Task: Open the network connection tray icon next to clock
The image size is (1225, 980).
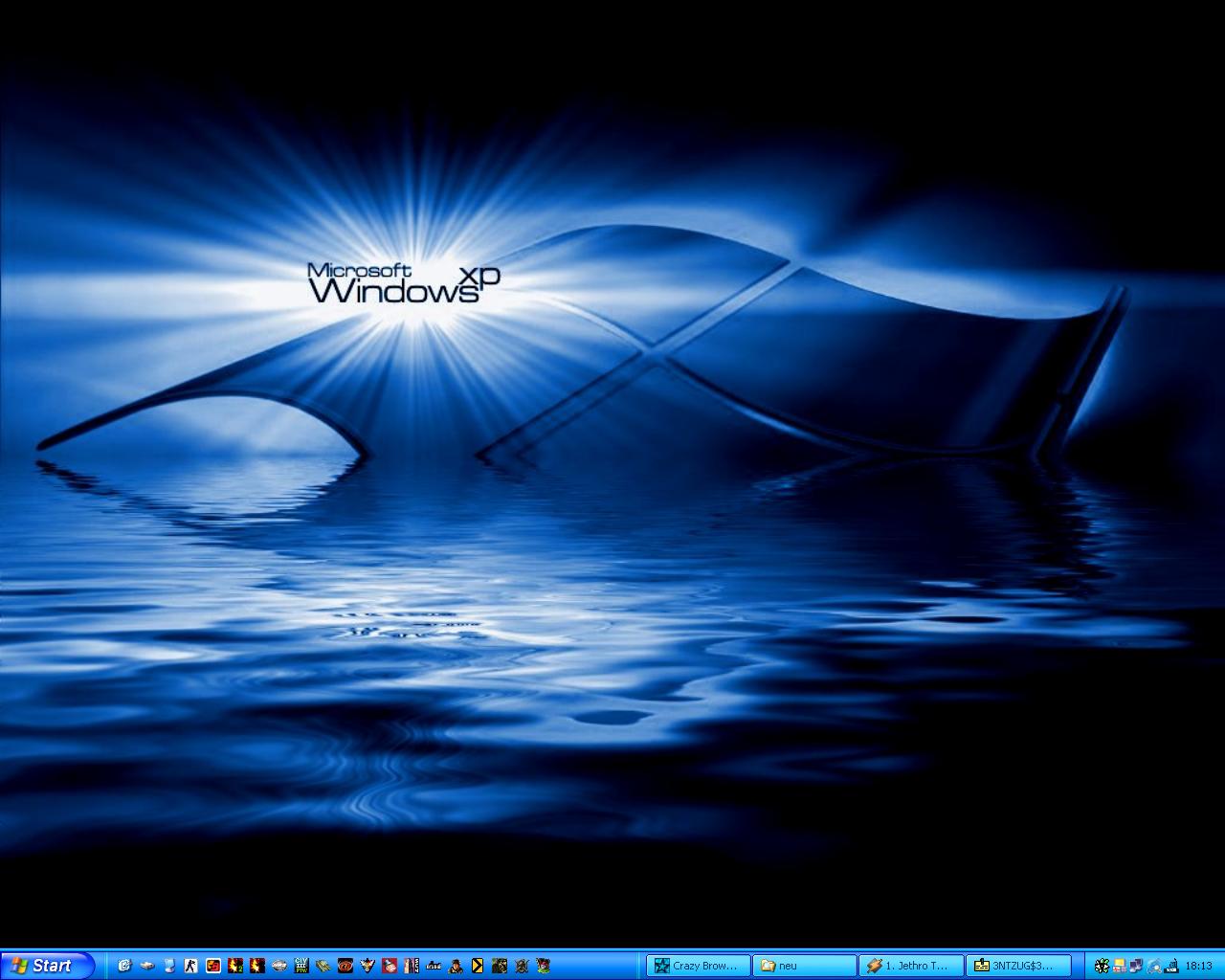Action: pos(1171,966)
